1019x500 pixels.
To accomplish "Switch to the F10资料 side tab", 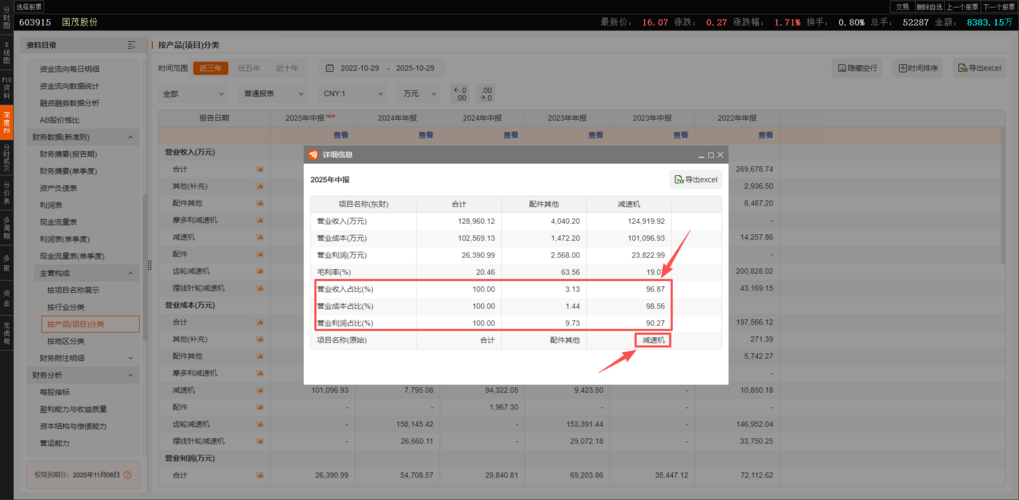I will (x=6, y=87).
